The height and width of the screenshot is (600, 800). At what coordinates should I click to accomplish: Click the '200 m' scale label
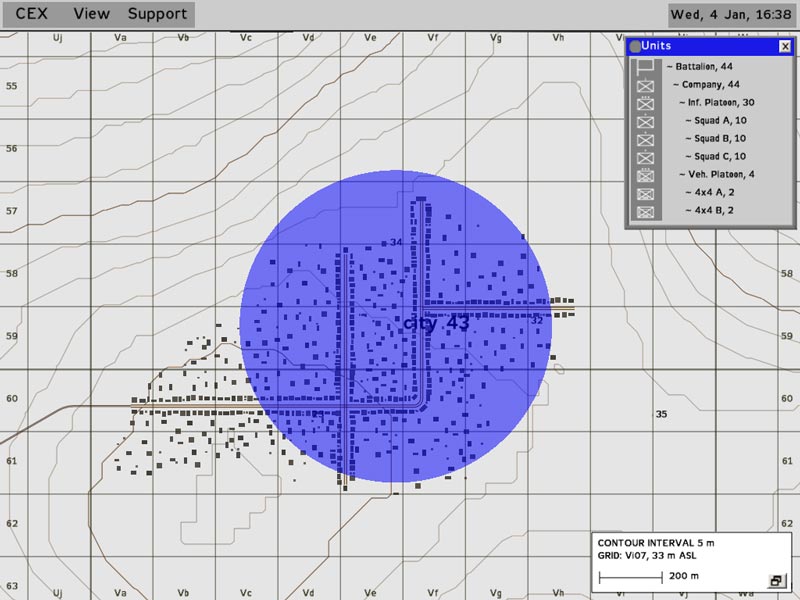tap(684, 576)
